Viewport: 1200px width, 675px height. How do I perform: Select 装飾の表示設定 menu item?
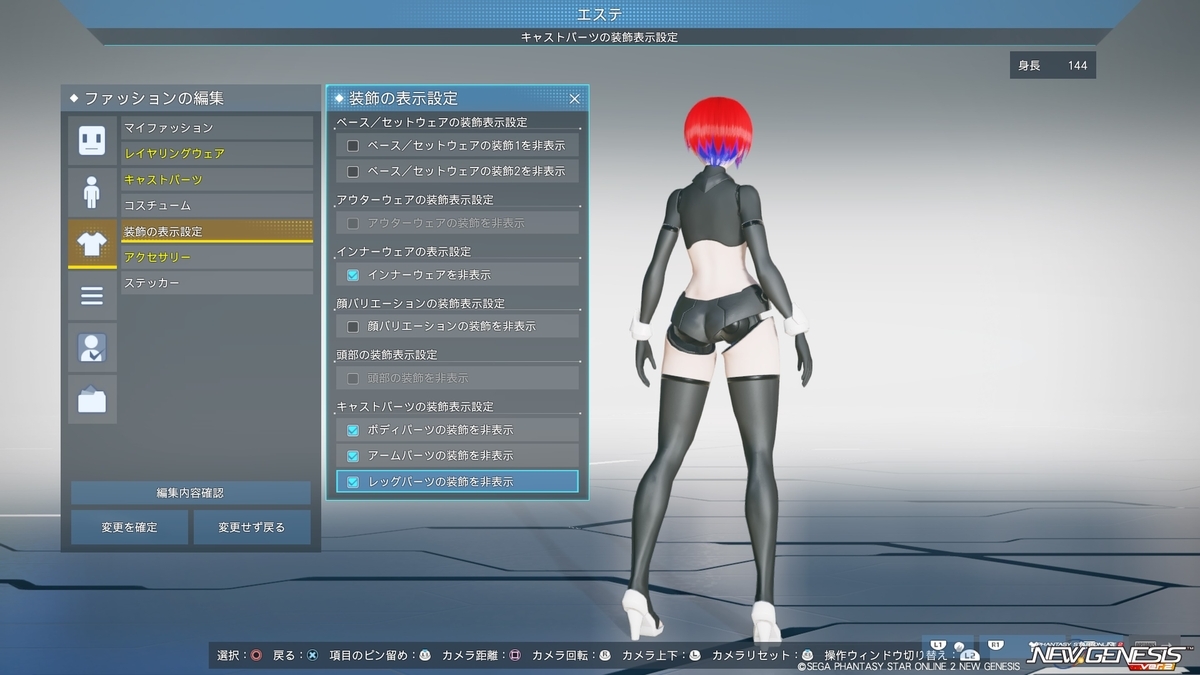217,231
